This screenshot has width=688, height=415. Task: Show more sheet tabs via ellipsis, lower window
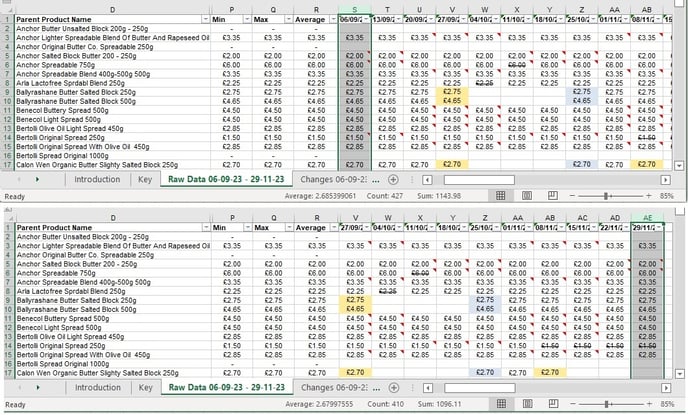(x=376, y=388)
